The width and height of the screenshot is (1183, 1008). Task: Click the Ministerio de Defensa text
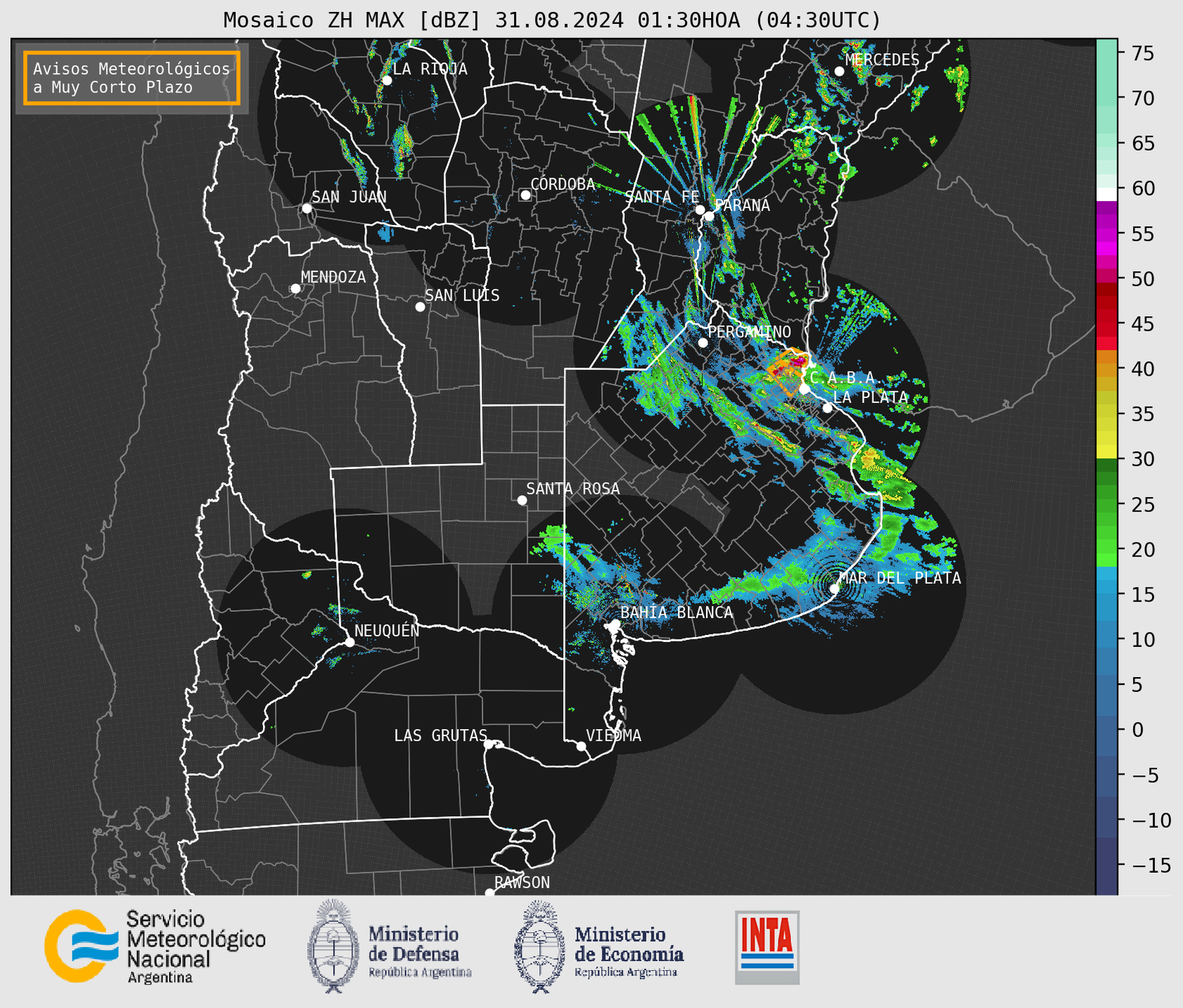(420, 951)
